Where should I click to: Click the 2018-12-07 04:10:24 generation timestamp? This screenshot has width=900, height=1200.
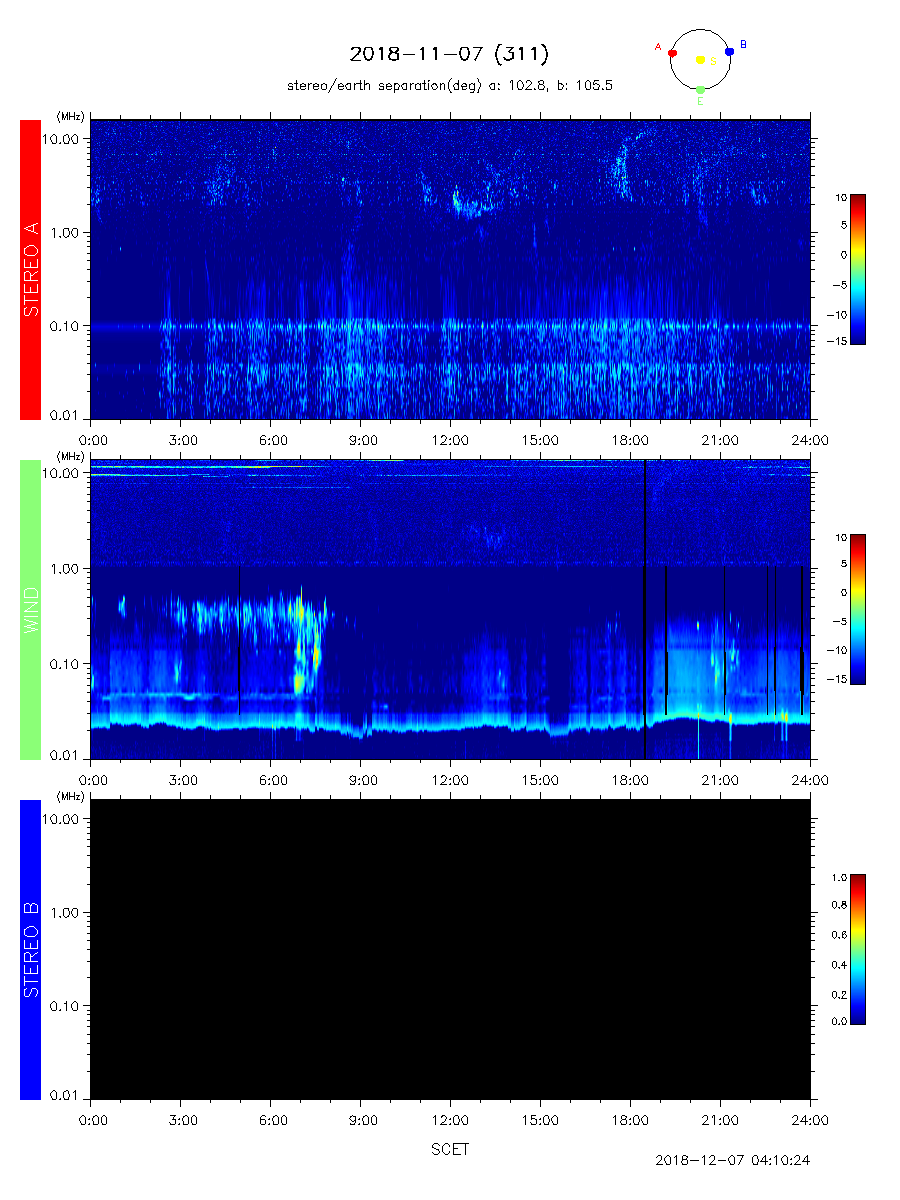click(x=731, y=1161)
